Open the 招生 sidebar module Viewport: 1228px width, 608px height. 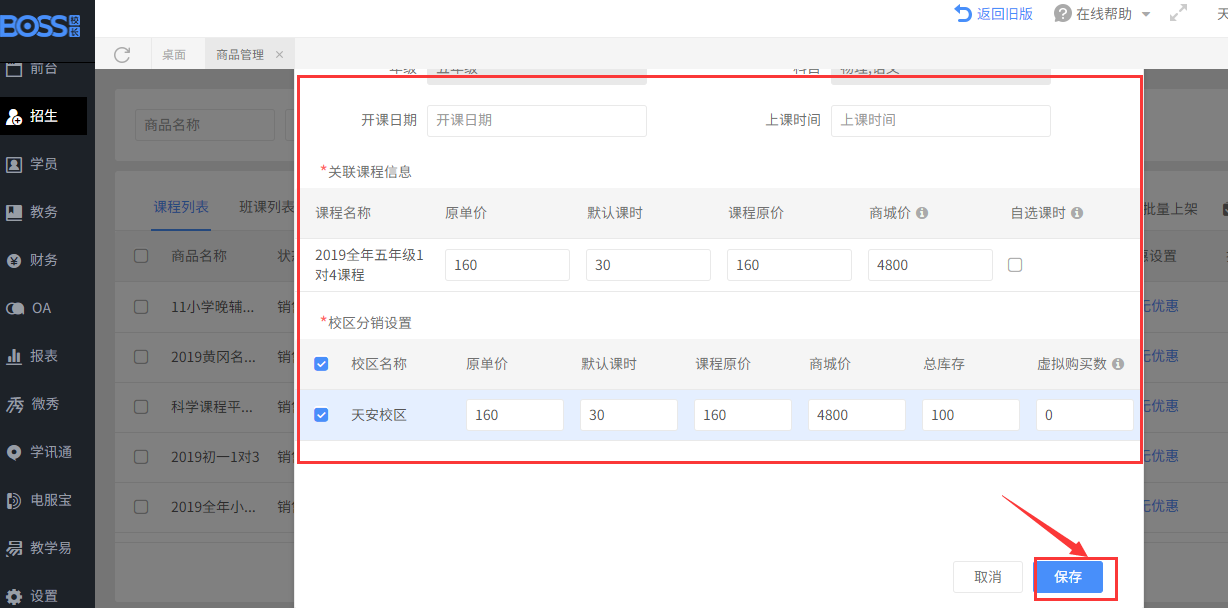[43, 116]
